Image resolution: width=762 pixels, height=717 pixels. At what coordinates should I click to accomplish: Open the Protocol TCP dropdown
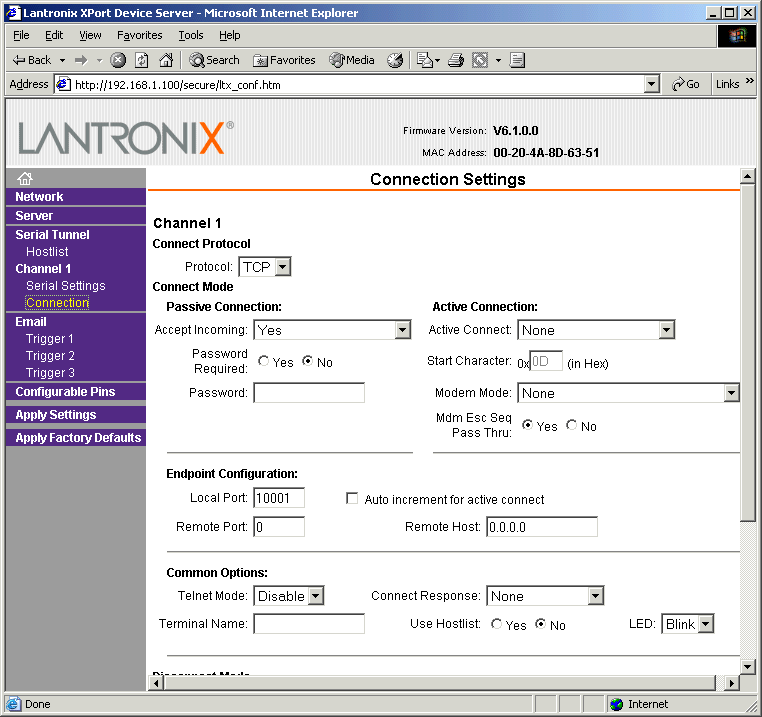pyautogui.click(x=265, y=267)
